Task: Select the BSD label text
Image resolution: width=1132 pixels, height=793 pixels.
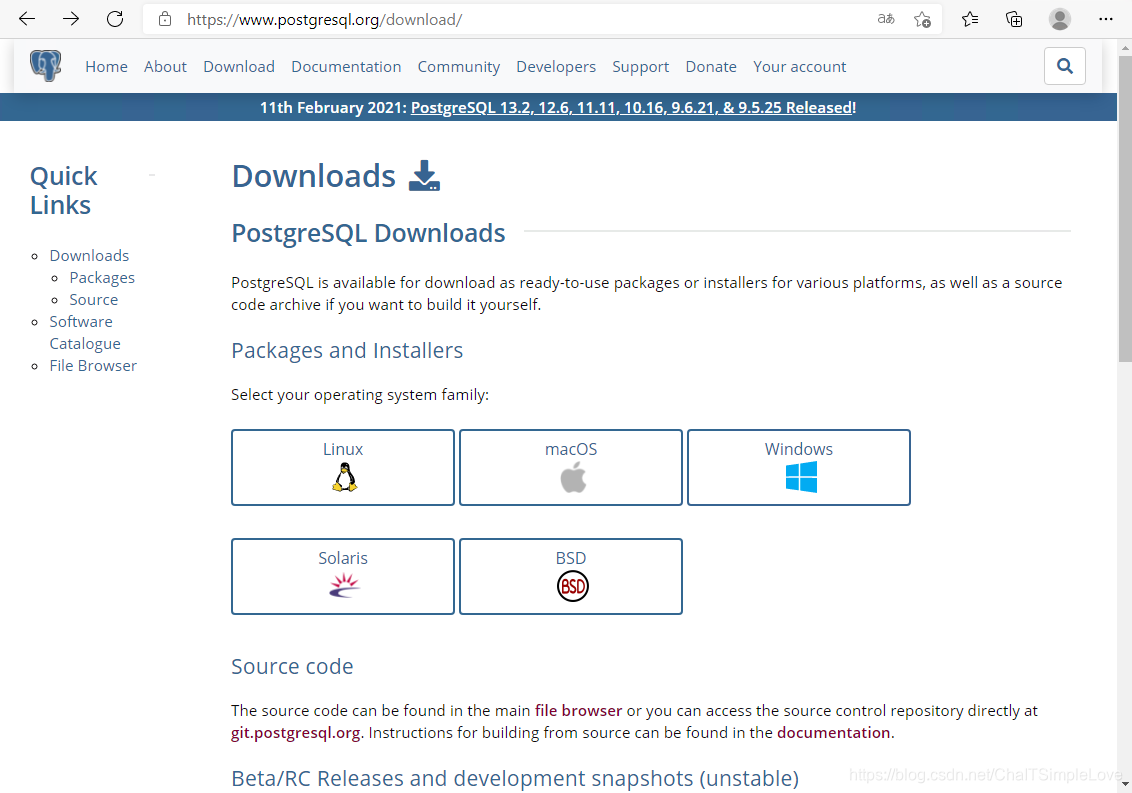Action: click(571, 558)
